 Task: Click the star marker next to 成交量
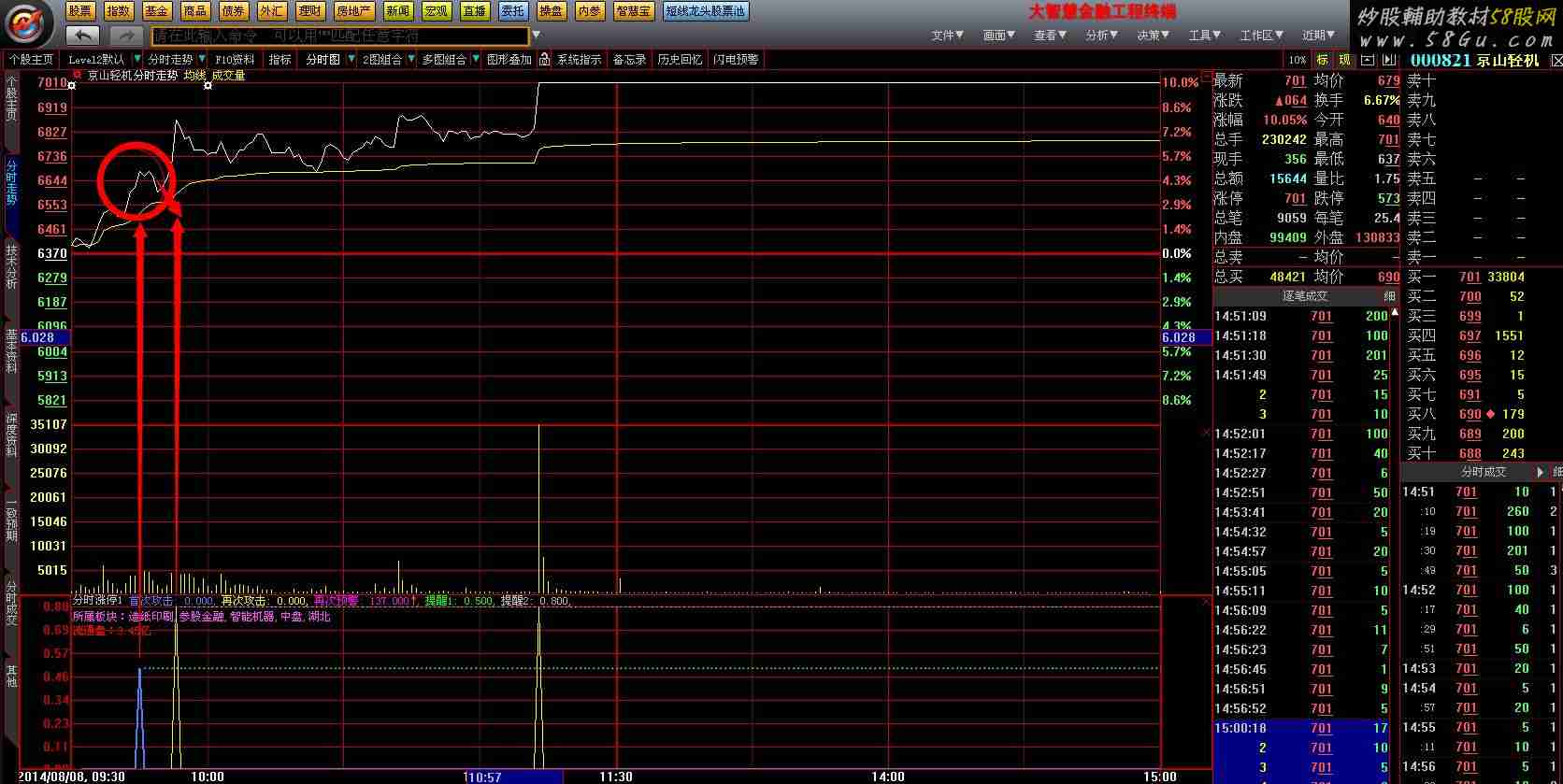tap(208, 86)
